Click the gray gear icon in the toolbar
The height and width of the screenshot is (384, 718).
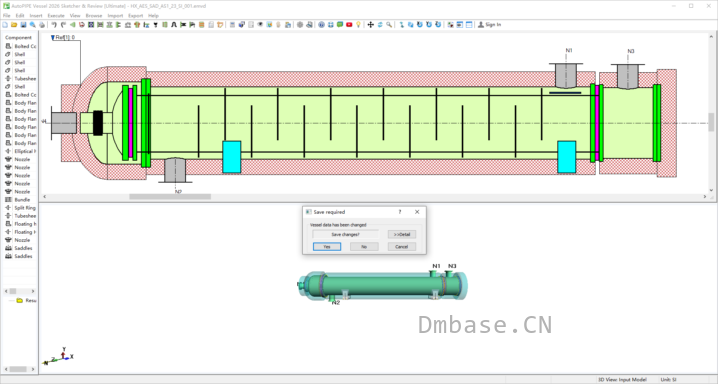click(x=300, y=25)
